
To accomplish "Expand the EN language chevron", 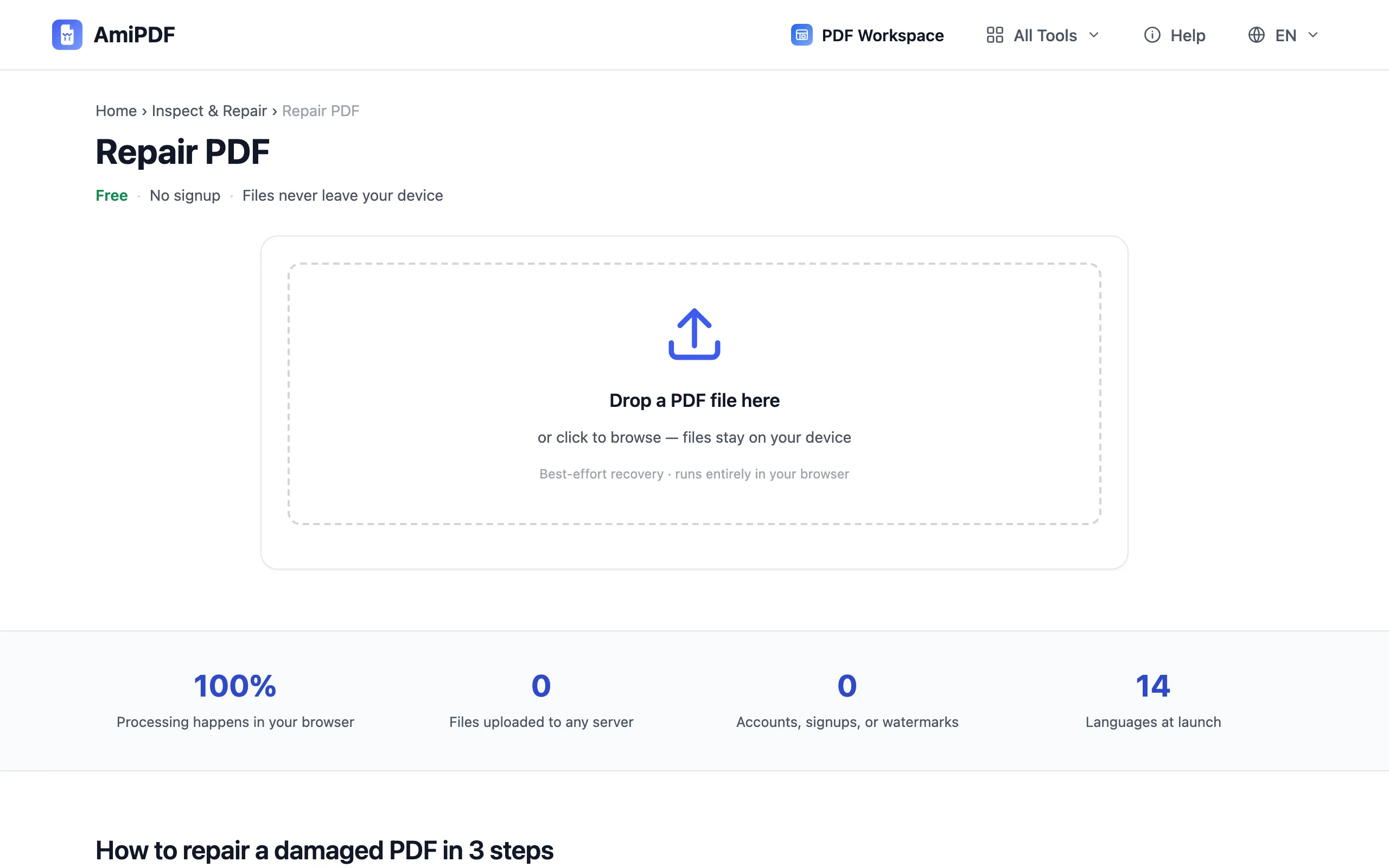I will click(1312, 35).
